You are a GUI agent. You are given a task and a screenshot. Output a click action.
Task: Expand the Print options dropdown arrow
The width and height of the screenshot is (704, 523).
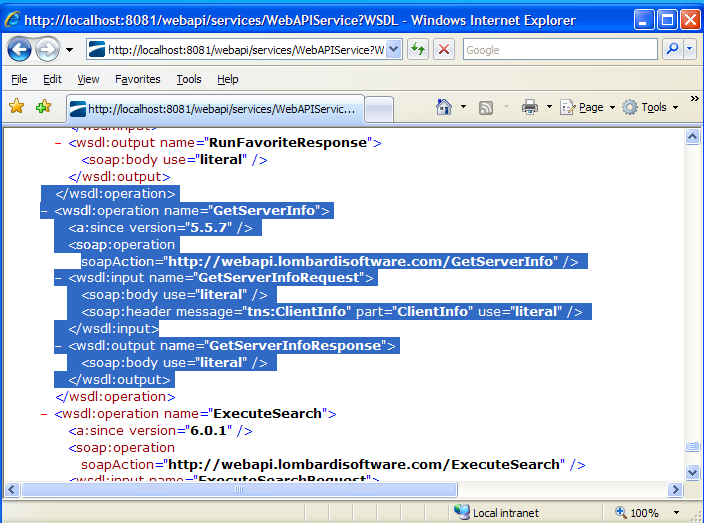549,107
